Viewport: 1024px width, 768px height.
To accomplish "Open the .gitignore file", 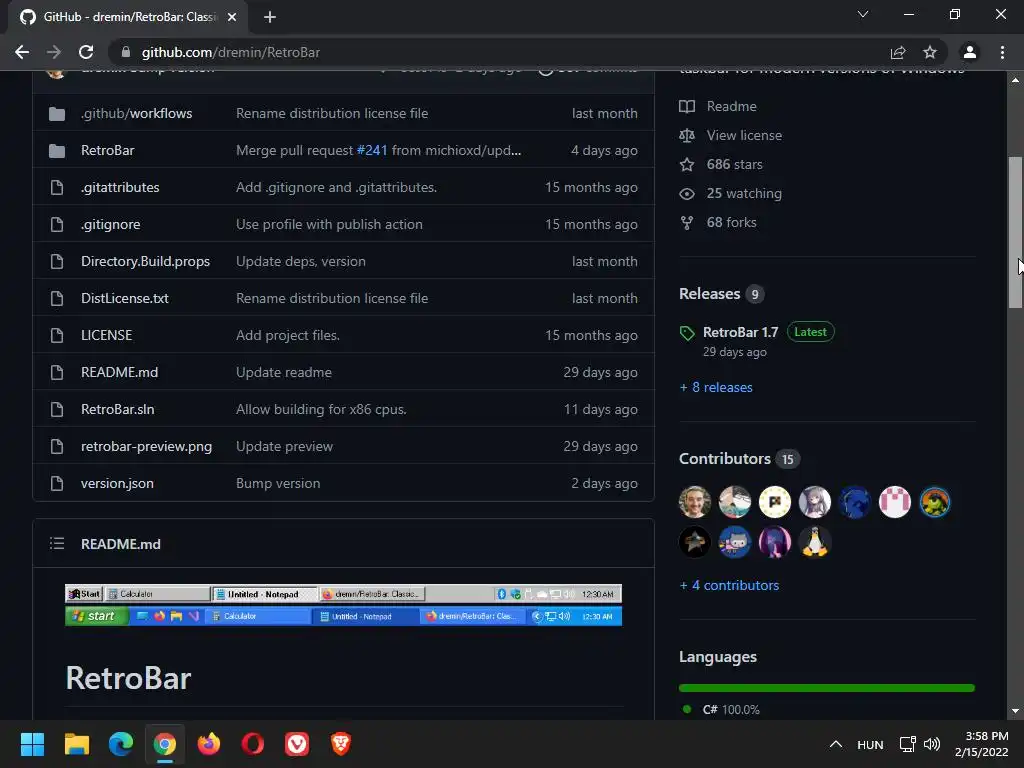I will [x=110, y=224].
